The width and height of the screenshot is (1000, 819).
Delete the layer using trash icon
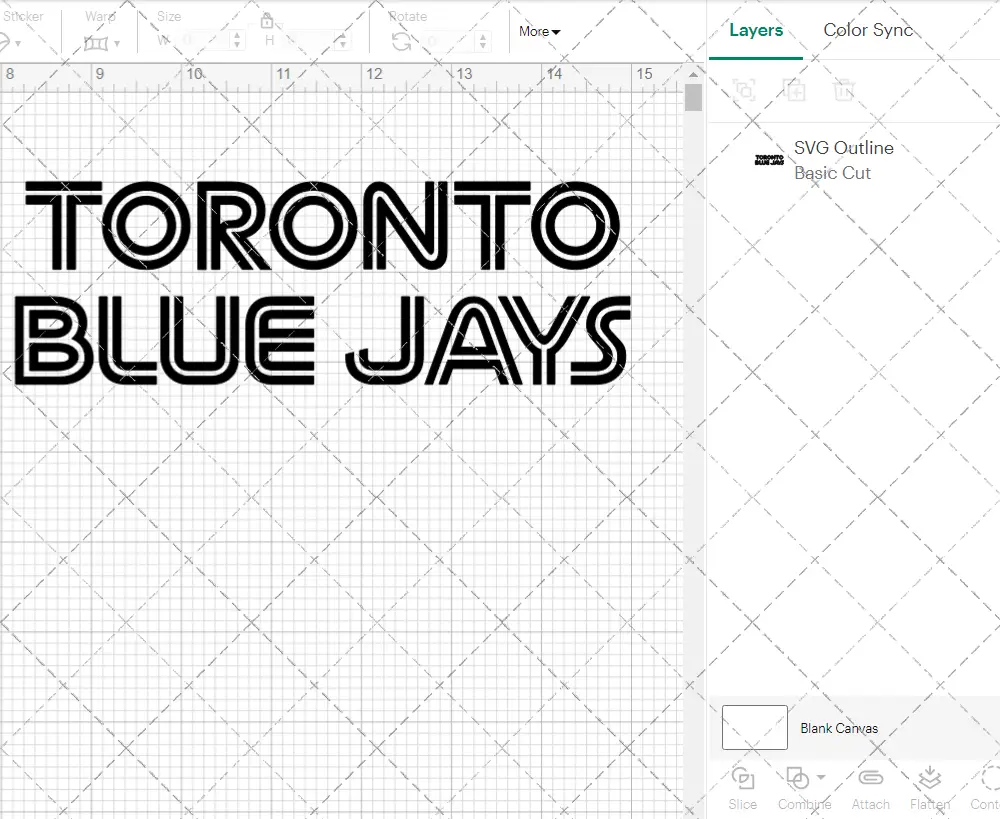pos(845,90)
